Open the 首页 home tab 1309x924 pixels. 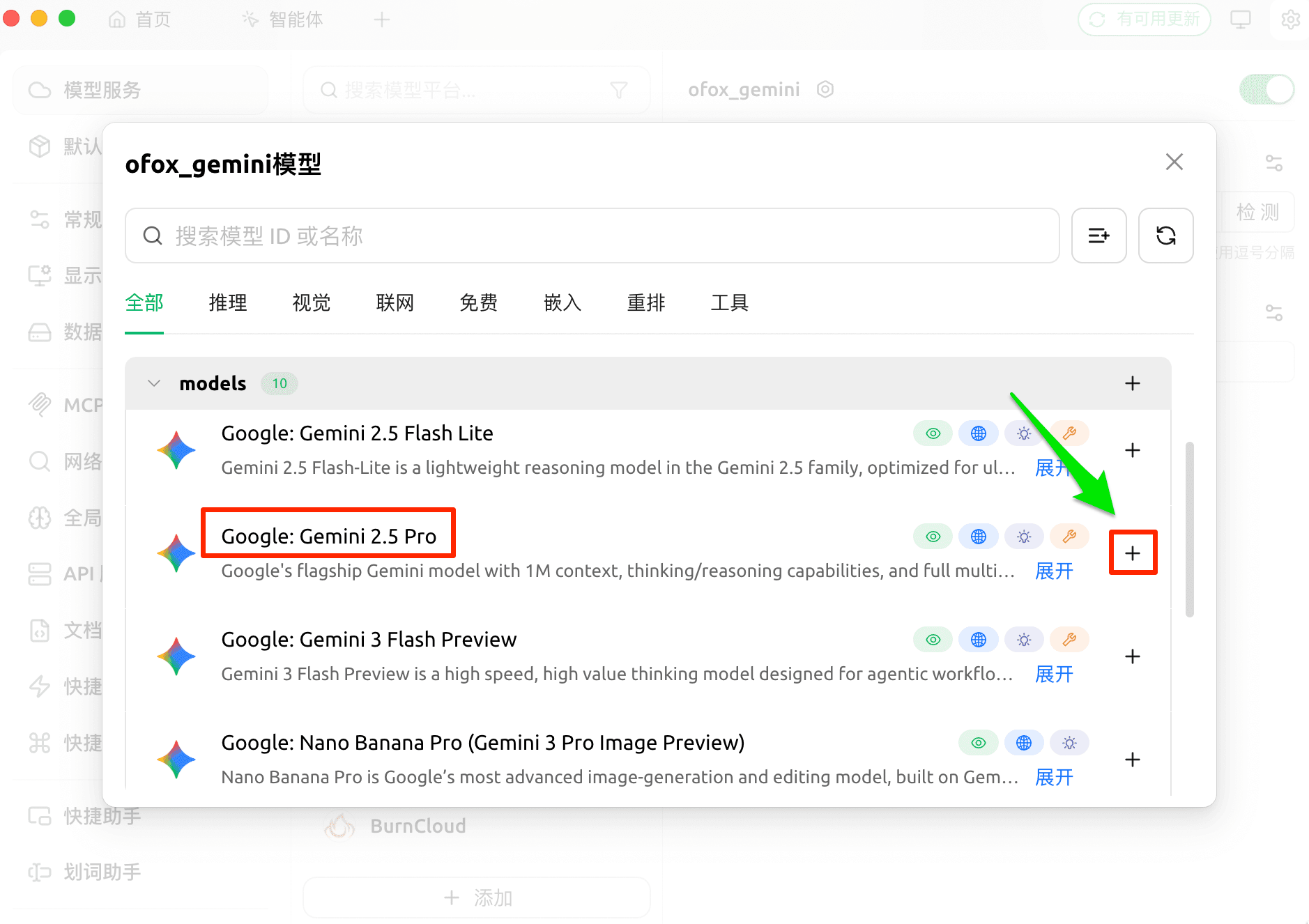(x=139, y=20)
